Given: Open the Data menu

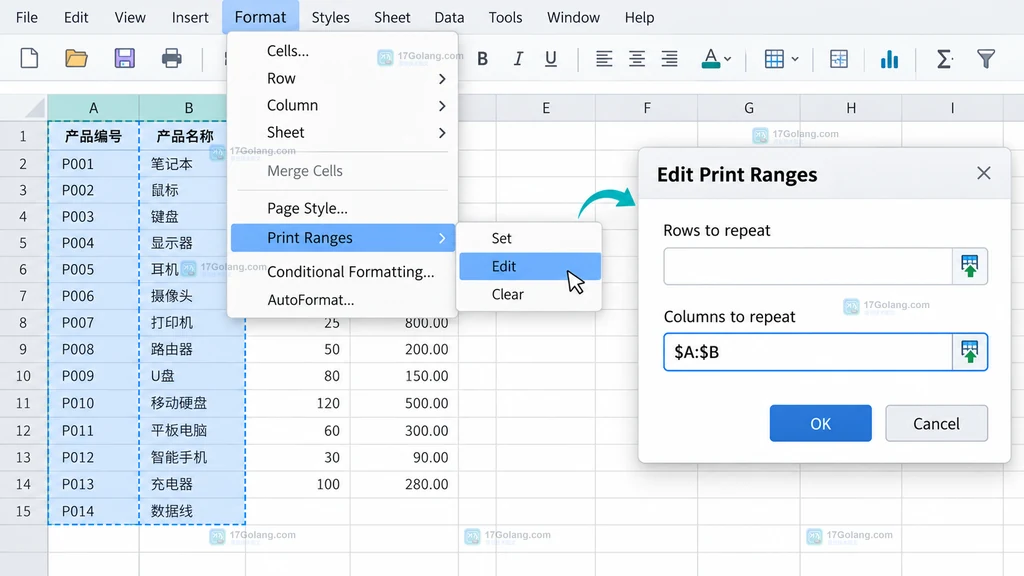Looking at the screenshot, I should click(x=449, y=18).
